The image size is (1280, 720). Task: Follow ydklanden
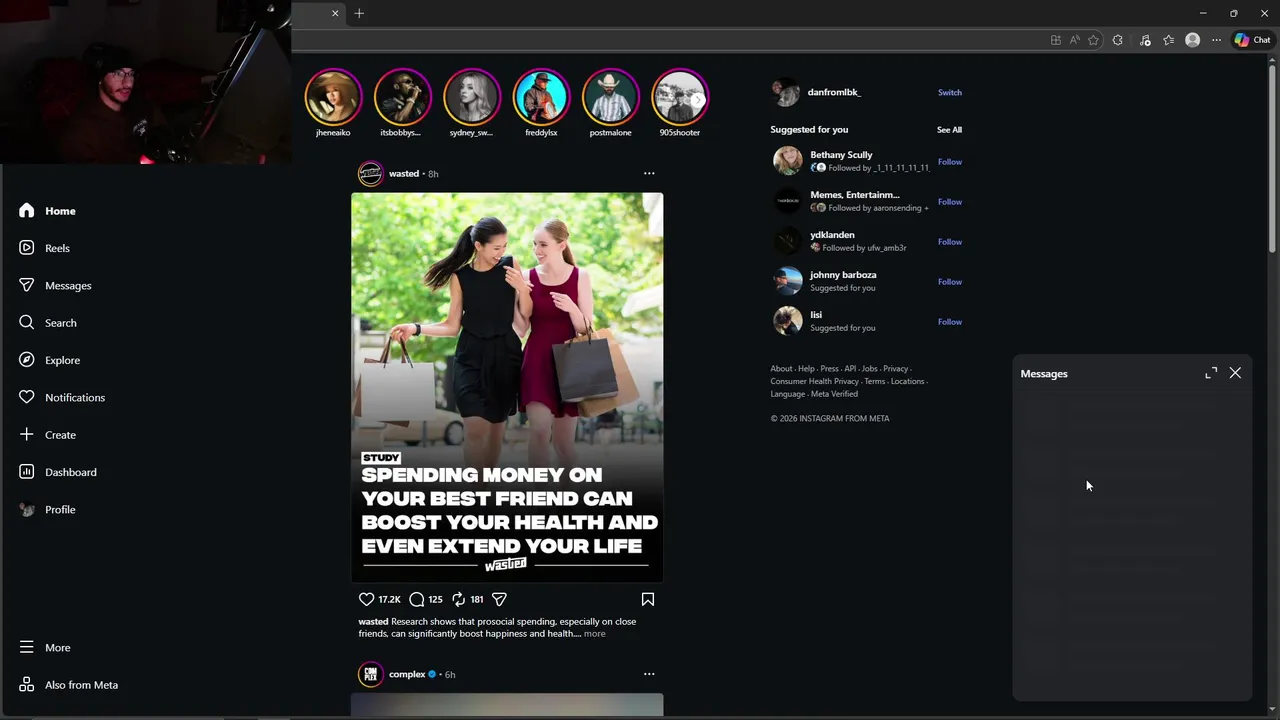pos(950,242)
